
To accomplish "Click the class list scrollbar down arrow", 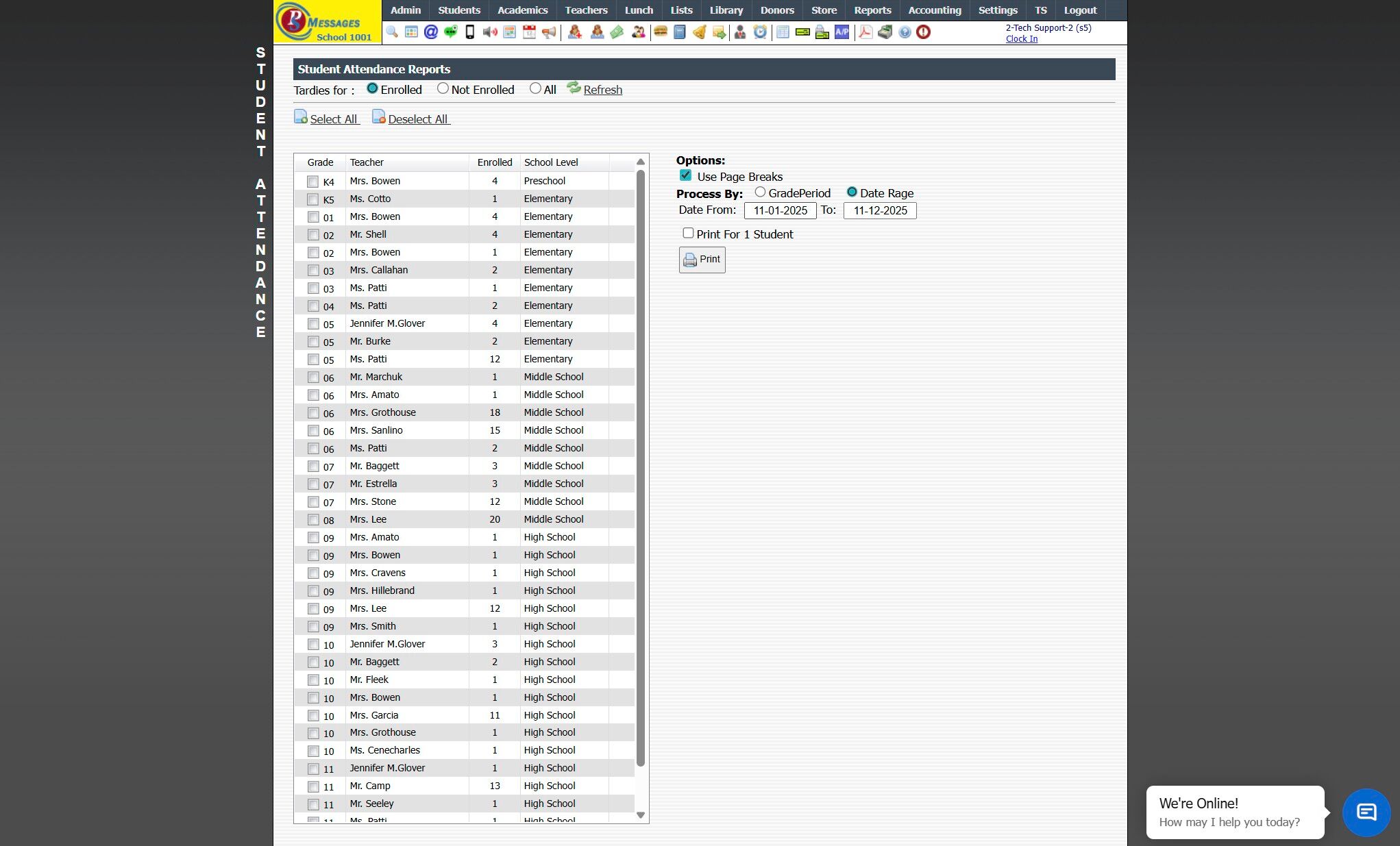I will [641, 815].
